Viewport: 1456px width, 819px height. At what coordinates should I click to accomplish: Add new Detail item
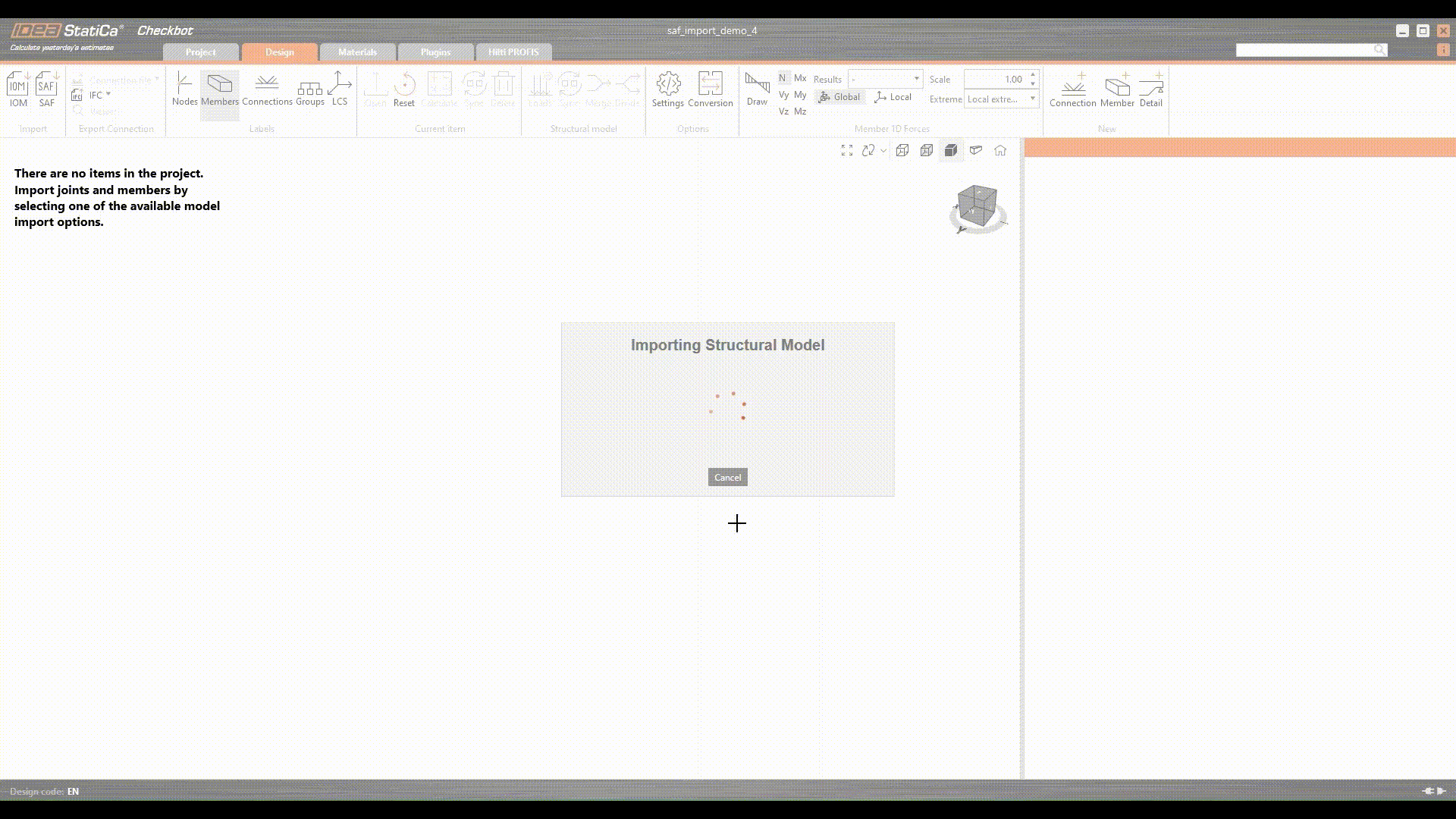(1150, 89)
